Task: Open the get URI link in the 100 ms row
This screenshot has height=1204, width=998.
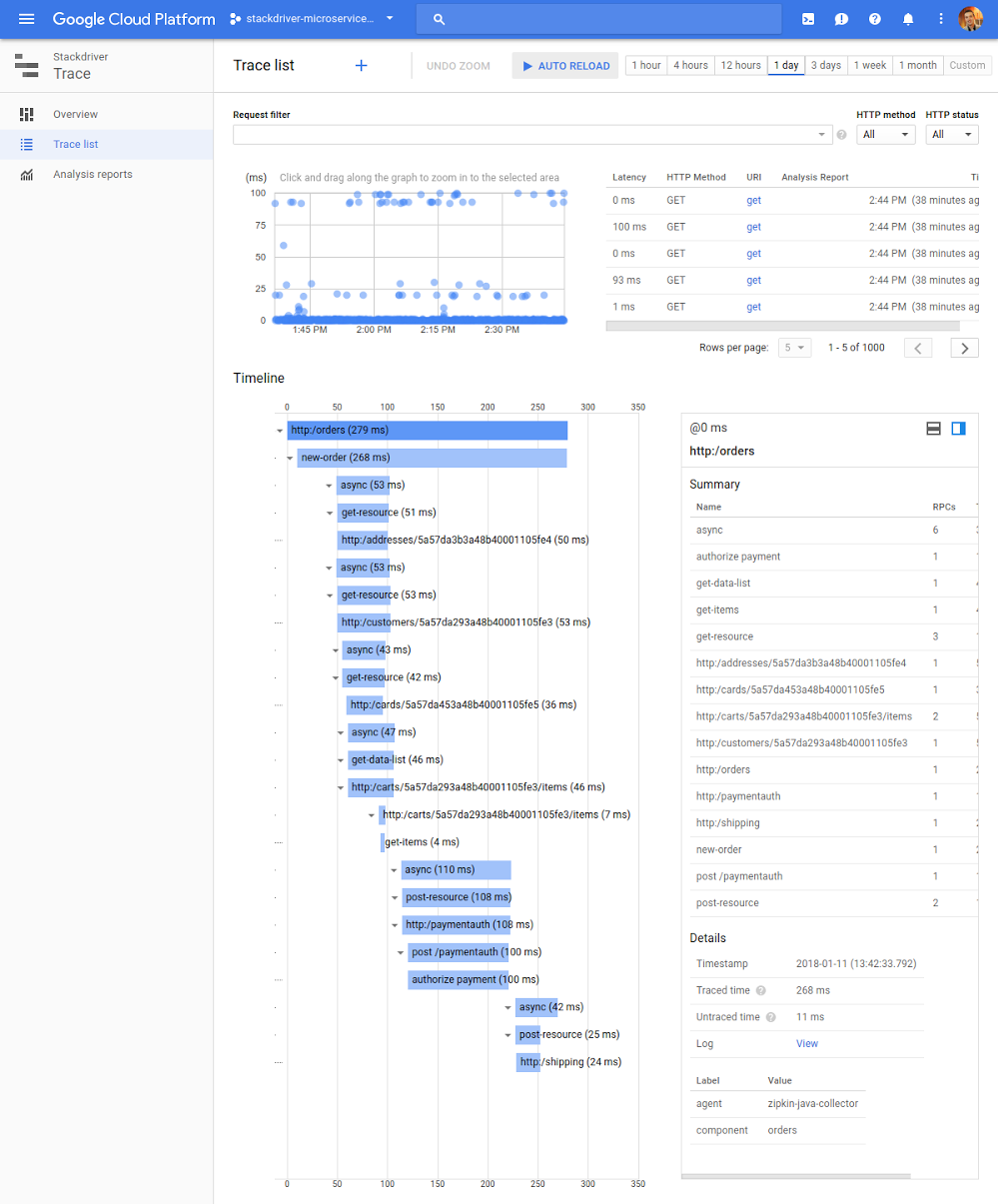Action: (x=754, y=227)
